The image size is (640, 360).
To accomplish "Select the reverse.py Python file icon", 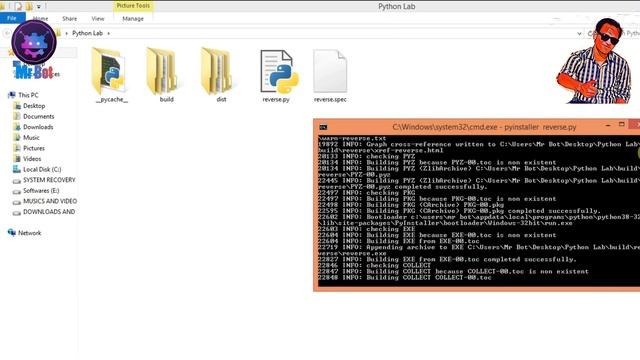I will click(279, 72).
